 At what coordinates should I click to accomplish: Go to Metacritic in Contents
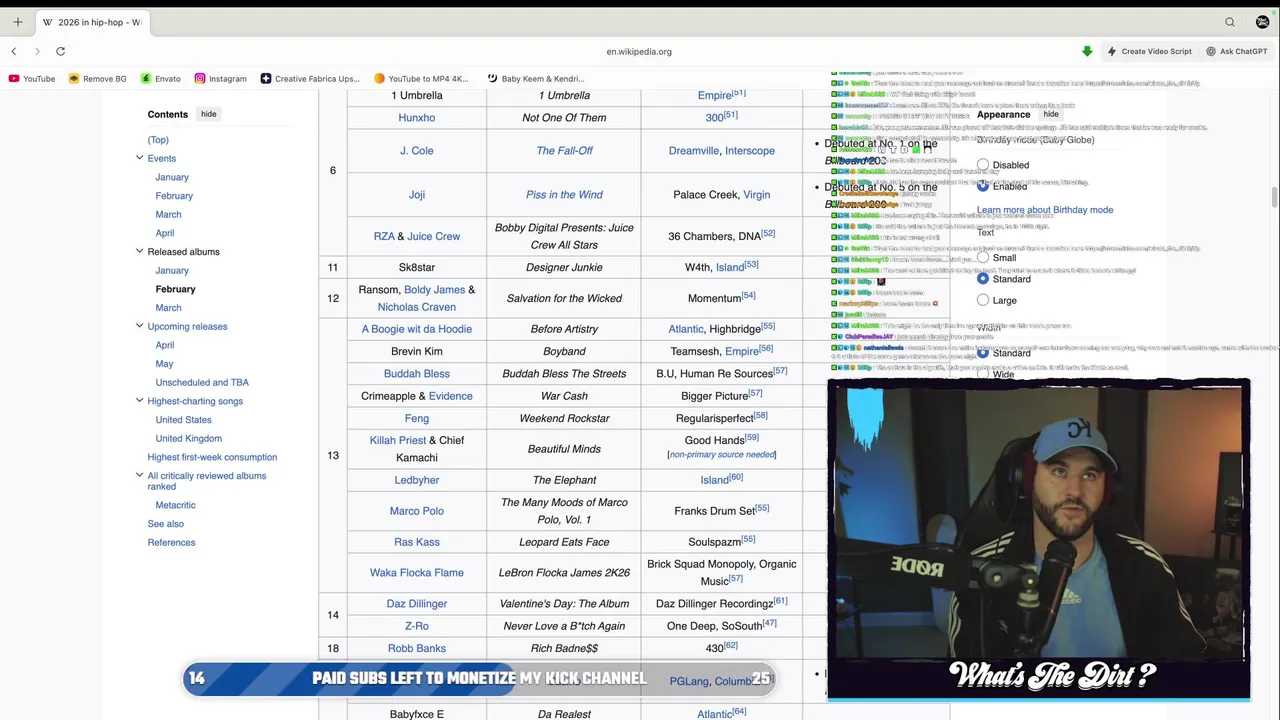click(175, 505)
